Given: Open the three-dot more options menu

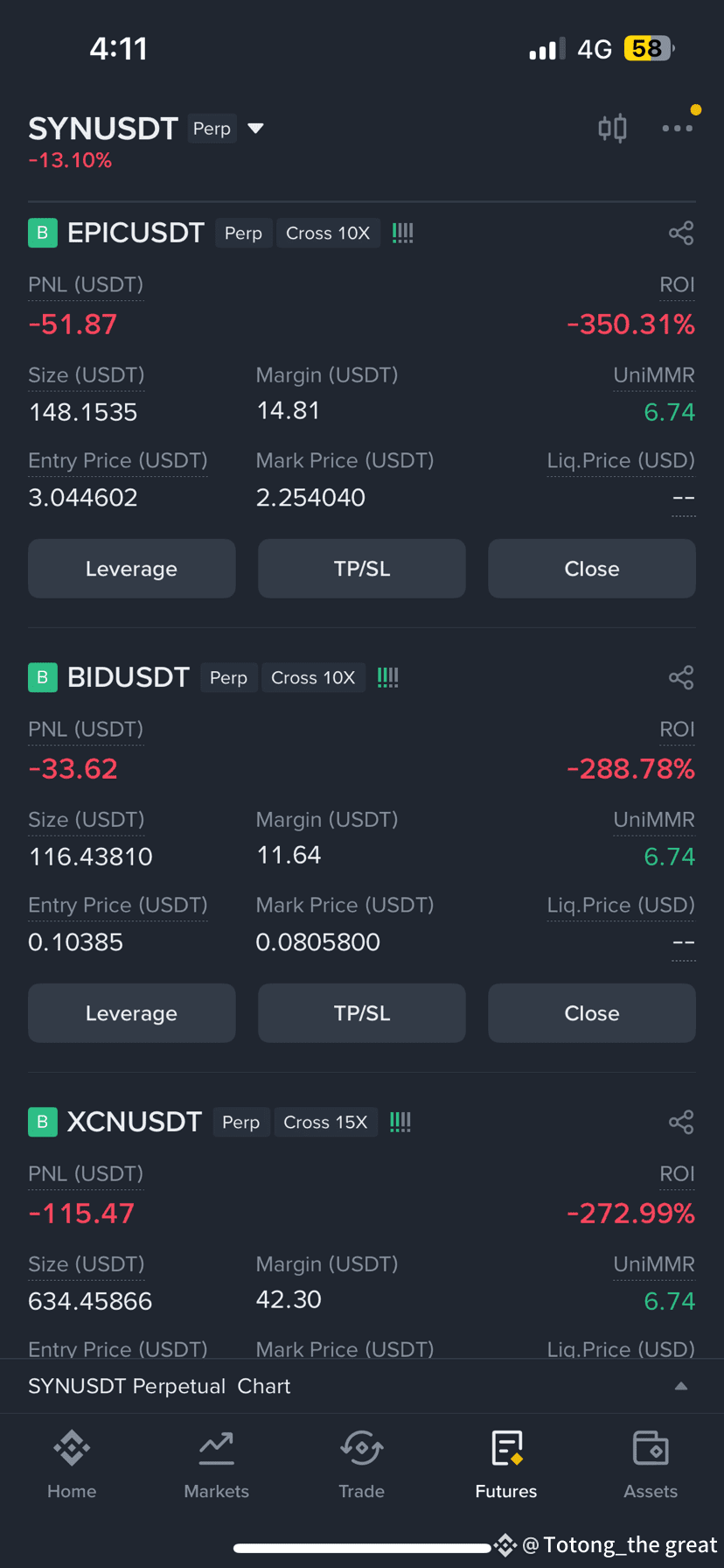Looking at the screenshot, I should tap(678, 129).
